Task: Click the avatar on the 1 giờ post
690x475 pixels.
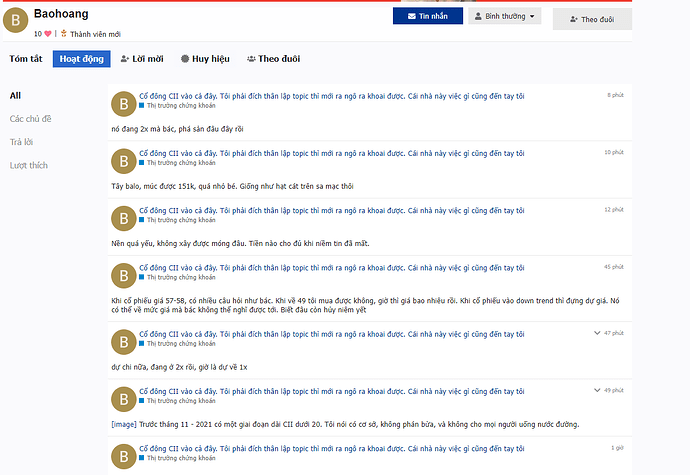Action: pos(124,457)
